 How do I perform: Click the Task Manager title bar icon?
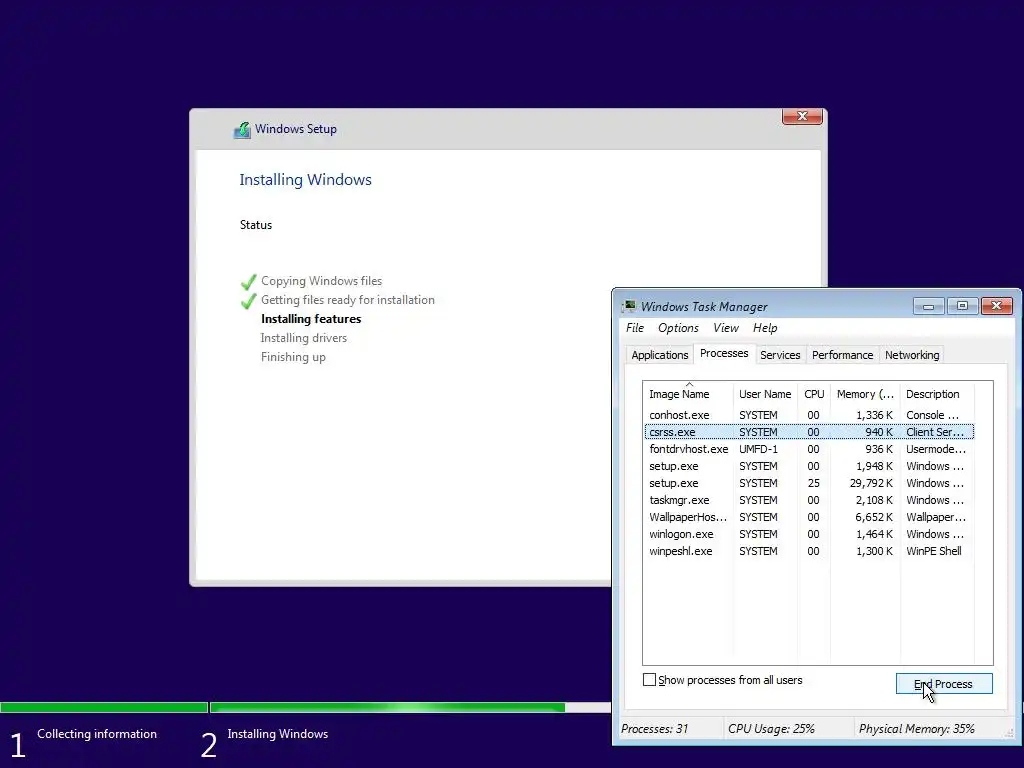pos(630,306)
